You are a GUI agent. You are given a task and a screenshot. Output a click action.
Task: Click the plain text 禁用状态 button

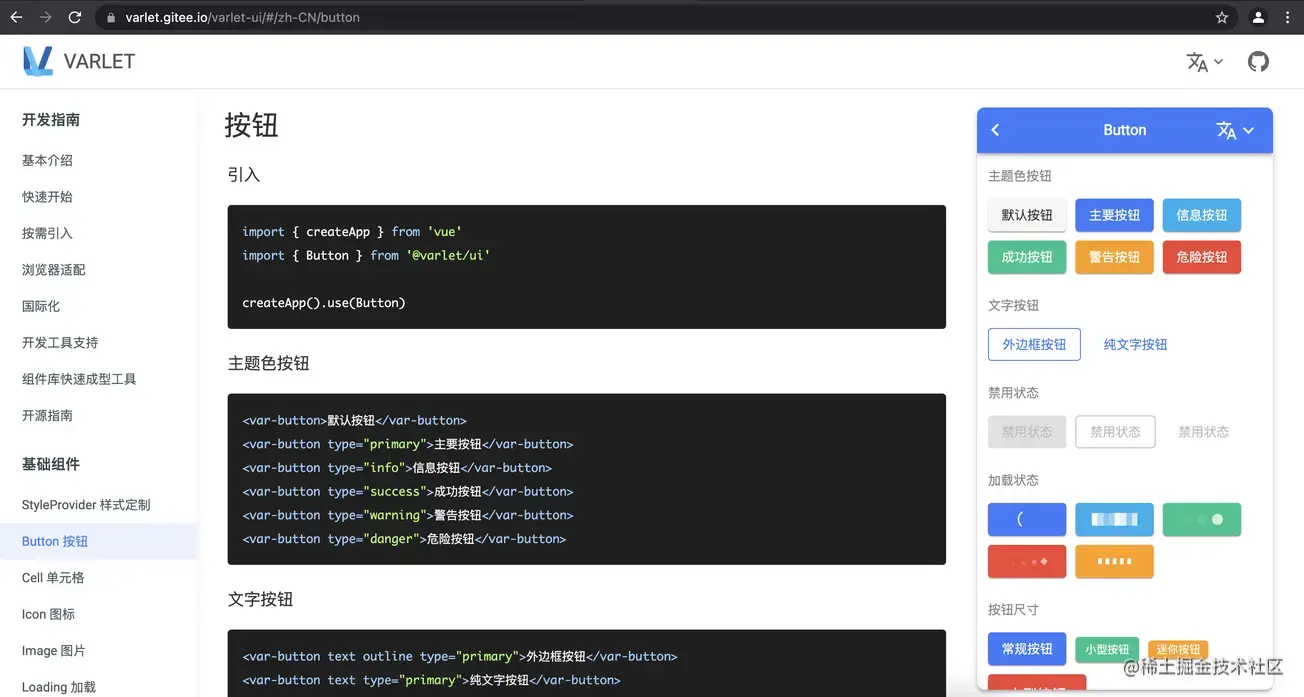tap(1203, 432)
